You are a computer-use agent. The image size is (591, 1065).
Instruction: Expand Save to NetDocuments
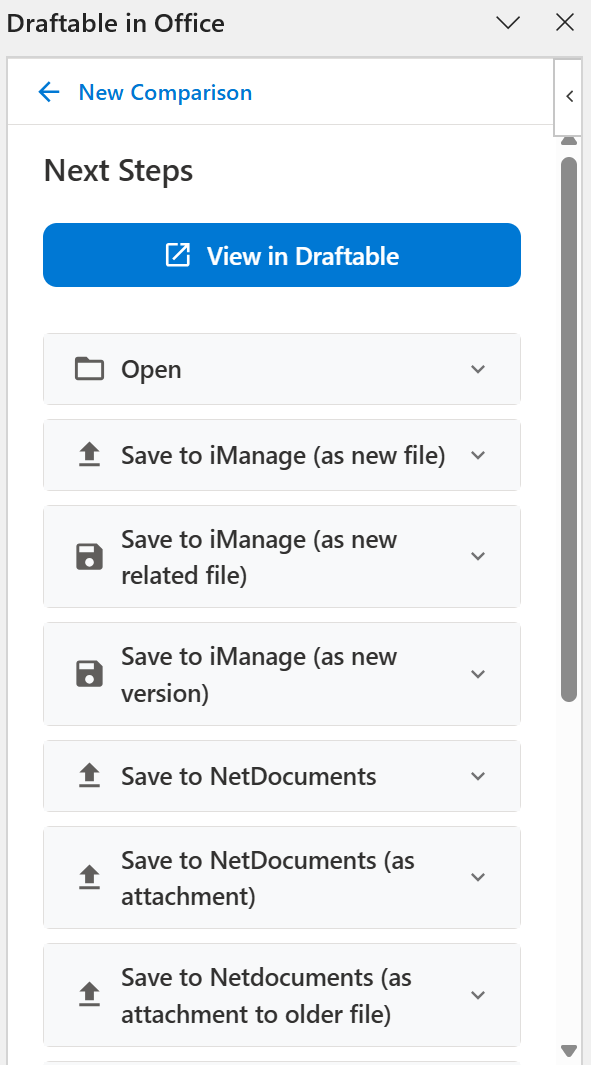(478, 776)
